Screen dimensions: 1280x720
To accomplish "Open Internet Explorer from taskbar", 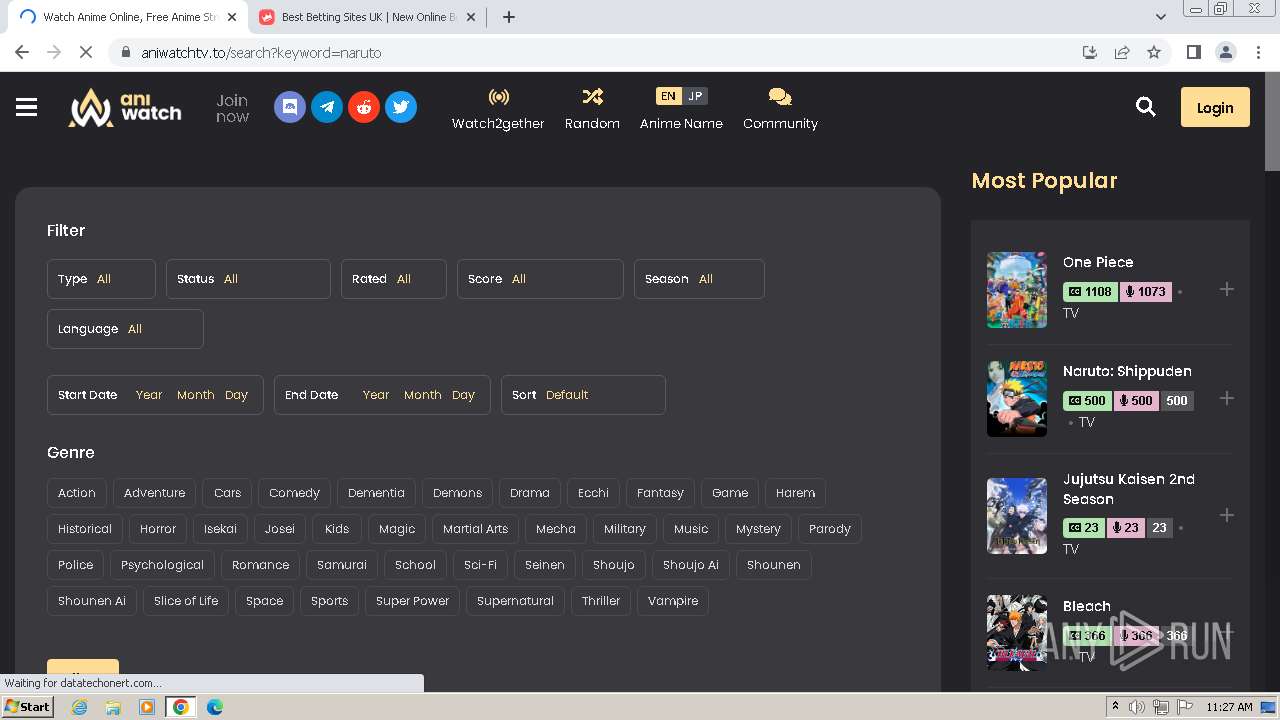I will click(x=79, y=707).
